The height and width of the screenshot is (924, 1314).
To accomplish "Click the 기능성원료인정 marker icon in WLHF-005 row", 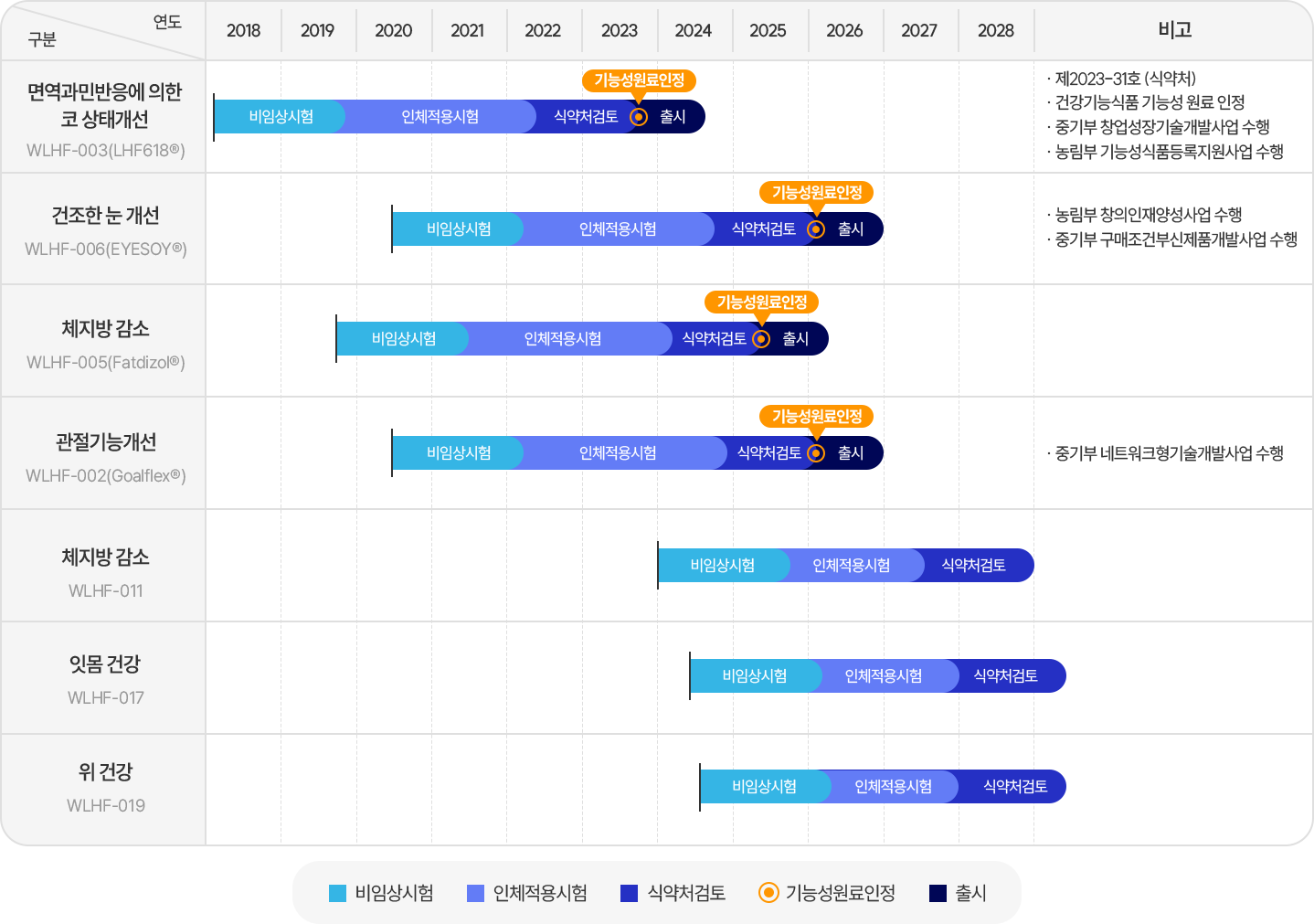I will 761,339.
